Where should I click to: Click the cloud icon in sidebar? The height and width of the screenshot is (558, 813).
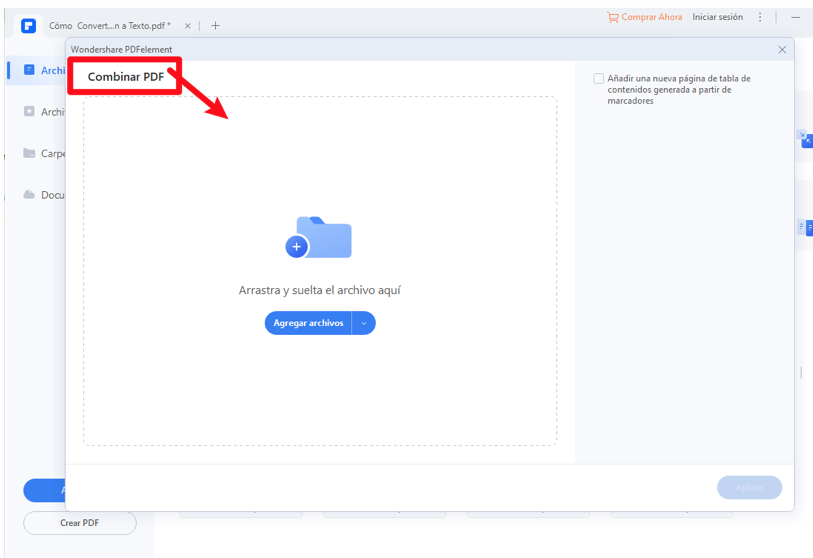[29, 194]
